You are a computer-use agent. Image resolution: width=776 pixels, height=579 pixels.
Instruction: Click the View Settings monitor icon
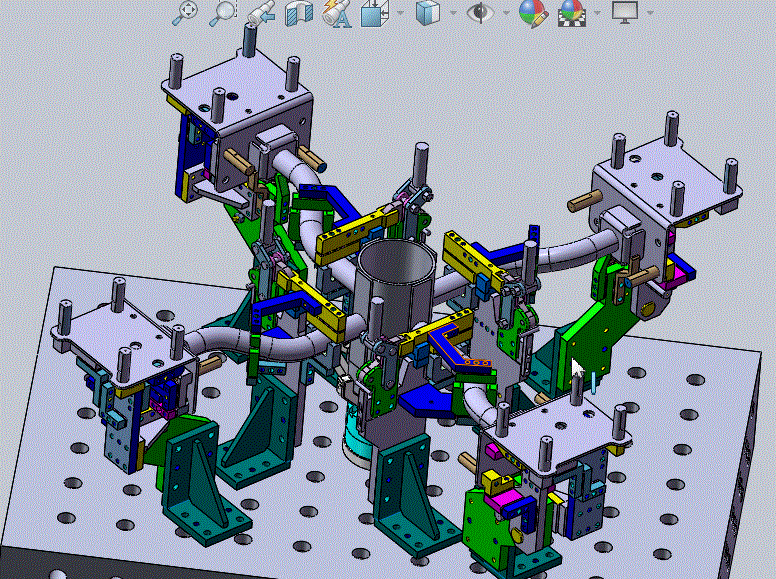(625, 13)
